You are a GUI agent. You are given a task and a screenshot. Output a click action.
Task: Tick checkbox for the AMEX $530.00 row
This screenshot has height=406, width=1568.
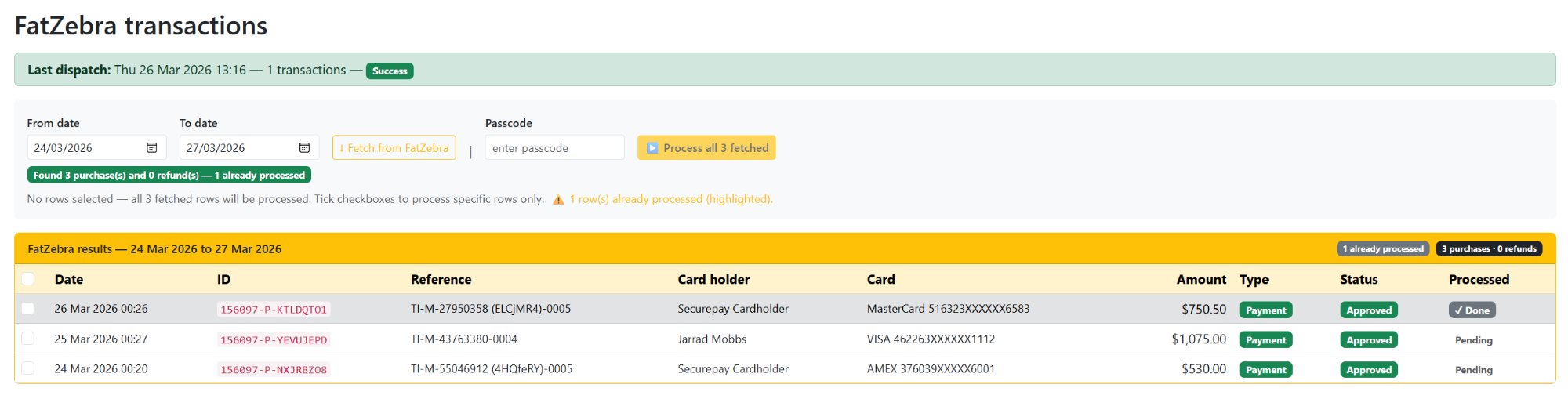click(x=28, y=368)
